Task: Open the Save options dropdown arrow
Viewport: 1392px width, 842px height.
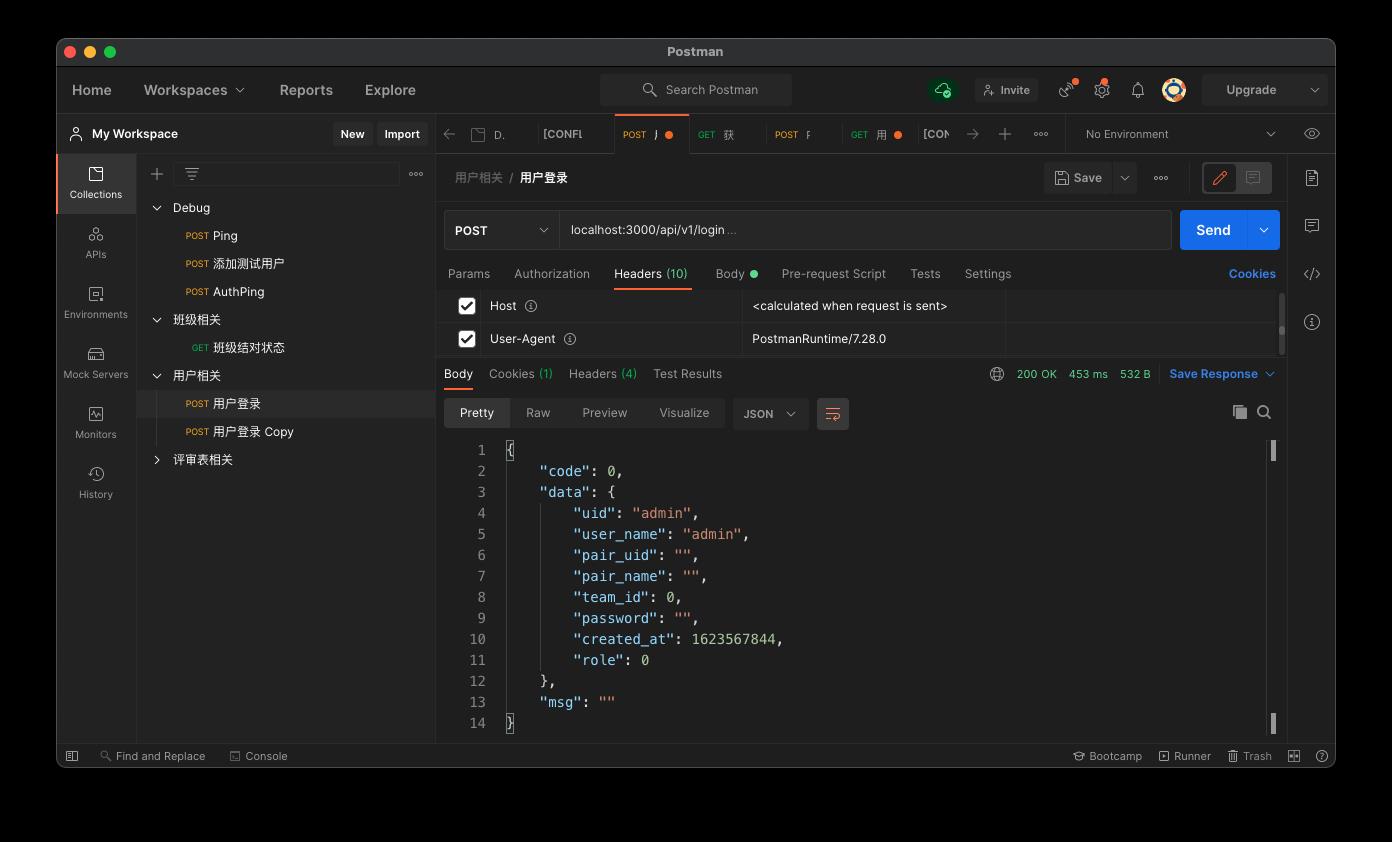Action: point(1125,178)
